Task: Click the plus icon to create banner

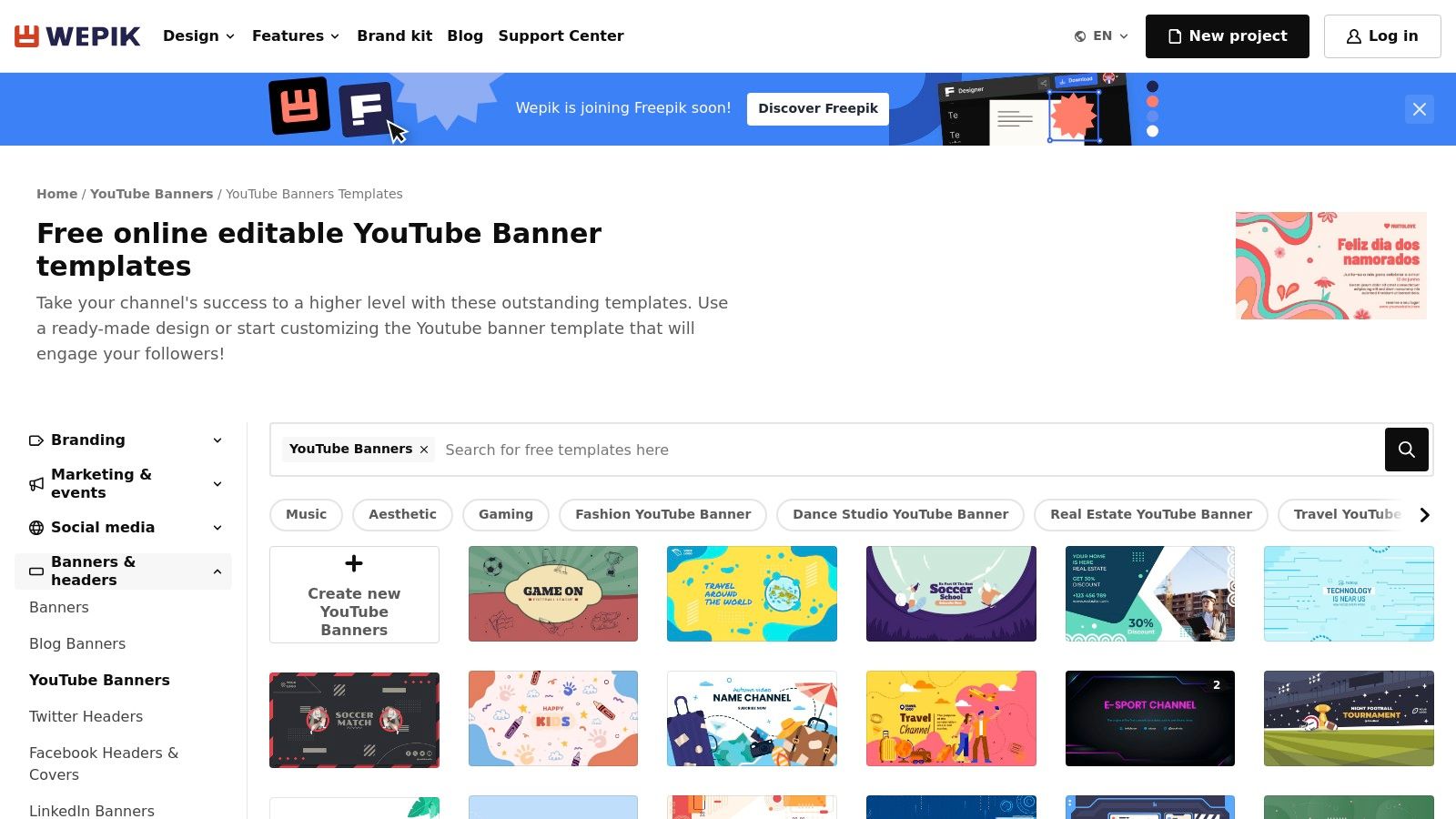Action: 354,563
